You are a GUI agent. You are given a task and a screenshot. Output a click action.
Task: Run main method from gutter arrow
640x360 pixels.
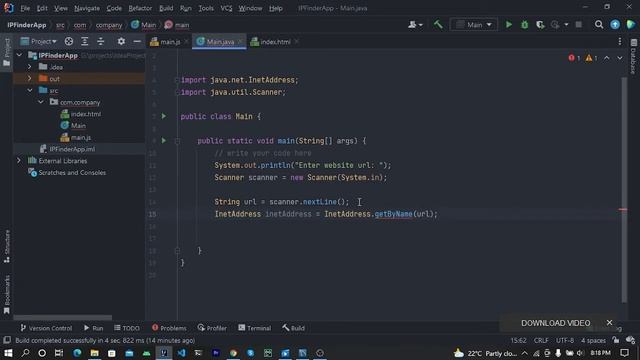coord(164,140)
